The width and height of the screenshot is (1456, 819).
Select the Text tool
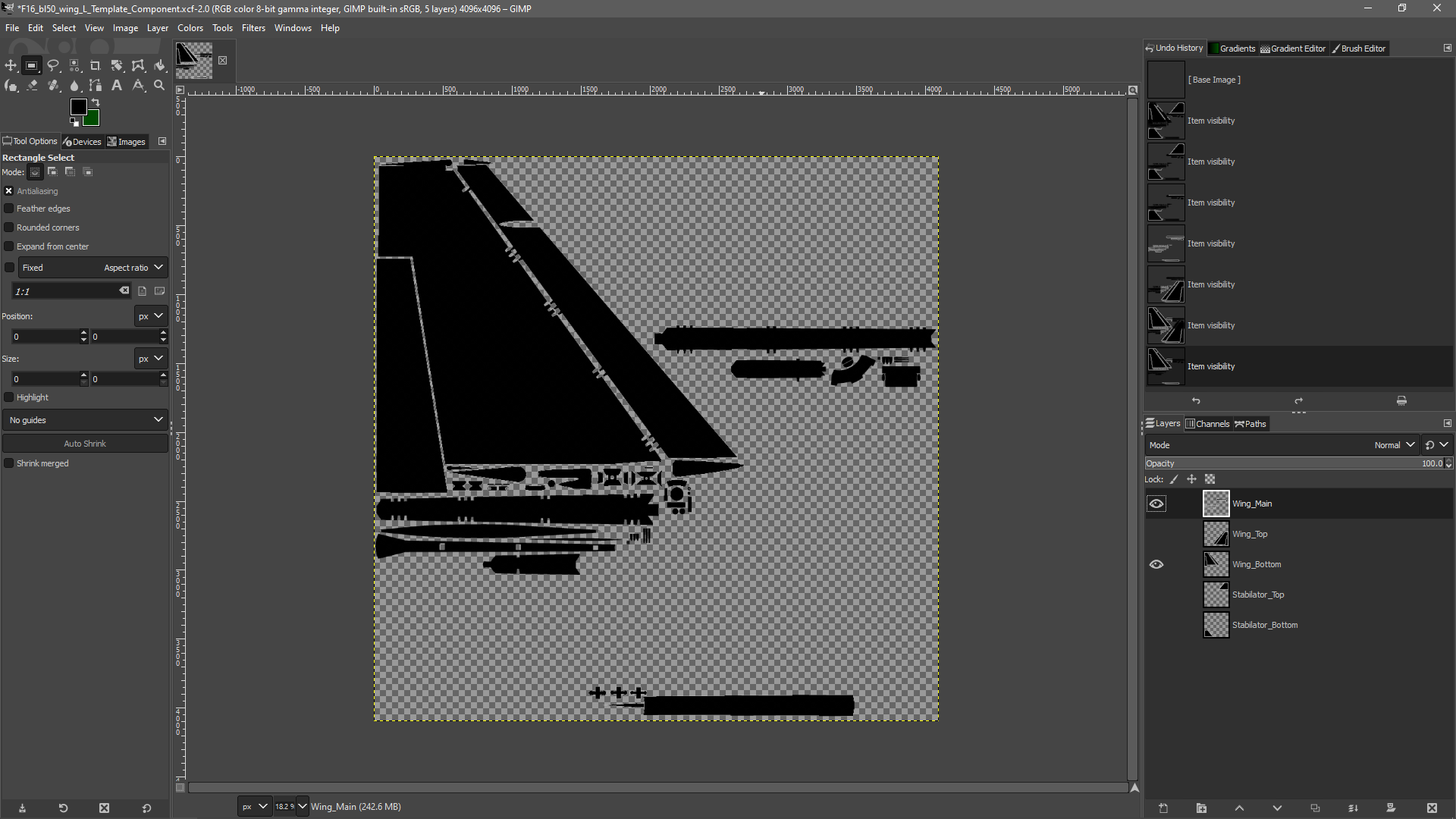pos(117,86)
